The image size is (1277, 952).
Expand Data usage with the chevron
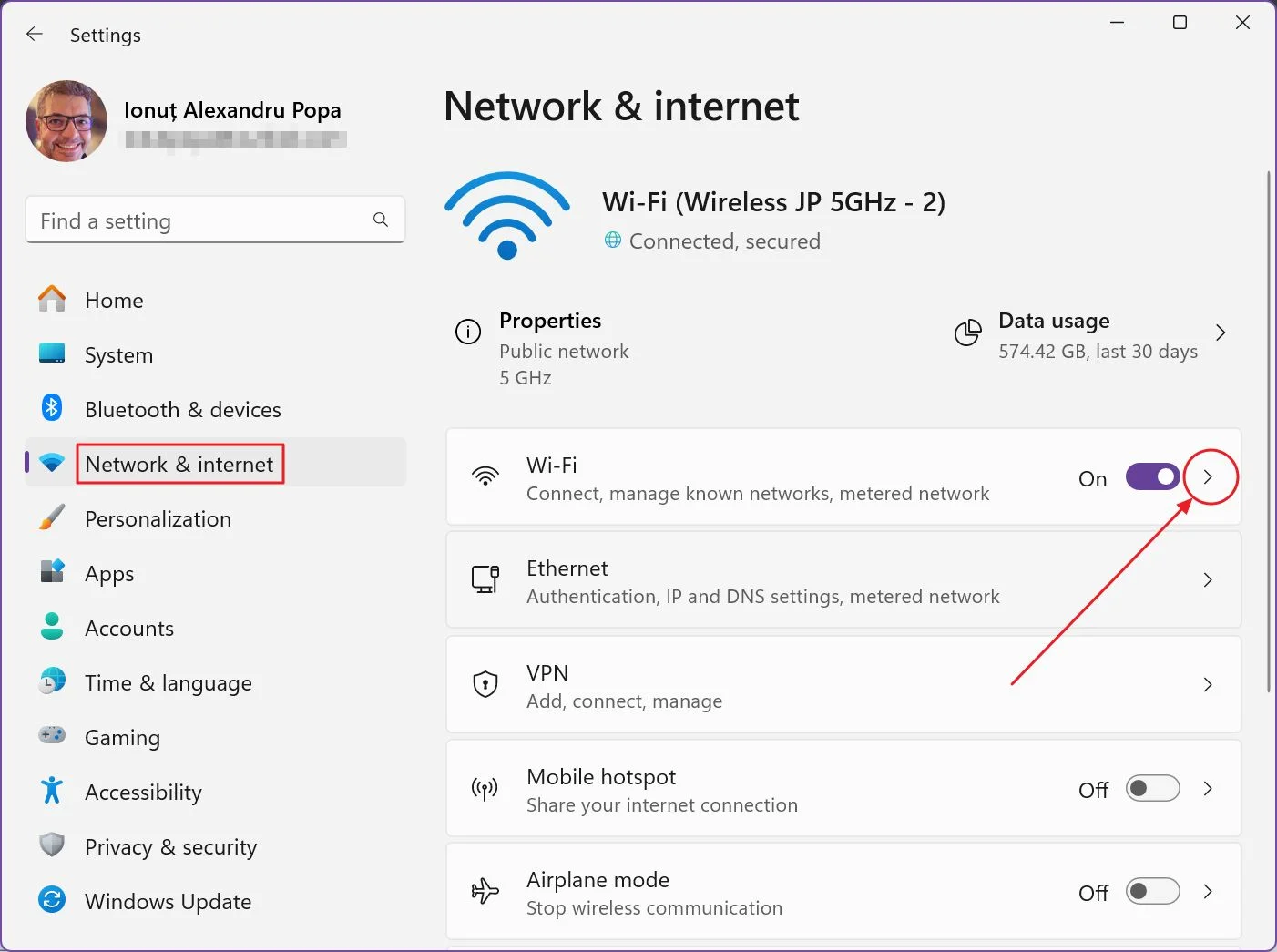pyautogui.click(x=1221, y=333)
